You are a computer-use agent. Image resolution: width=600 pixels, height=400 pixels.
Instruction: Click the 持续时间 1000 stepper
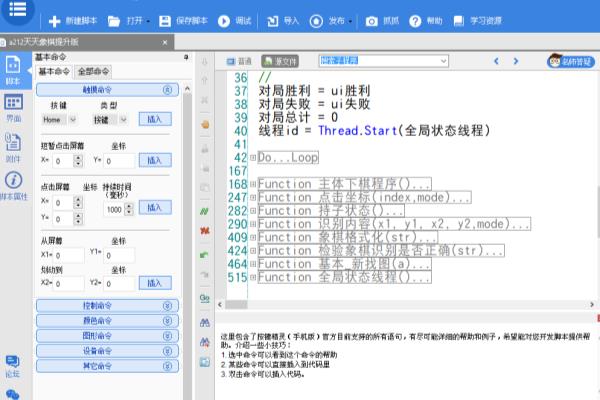click(x=129, y=209)
